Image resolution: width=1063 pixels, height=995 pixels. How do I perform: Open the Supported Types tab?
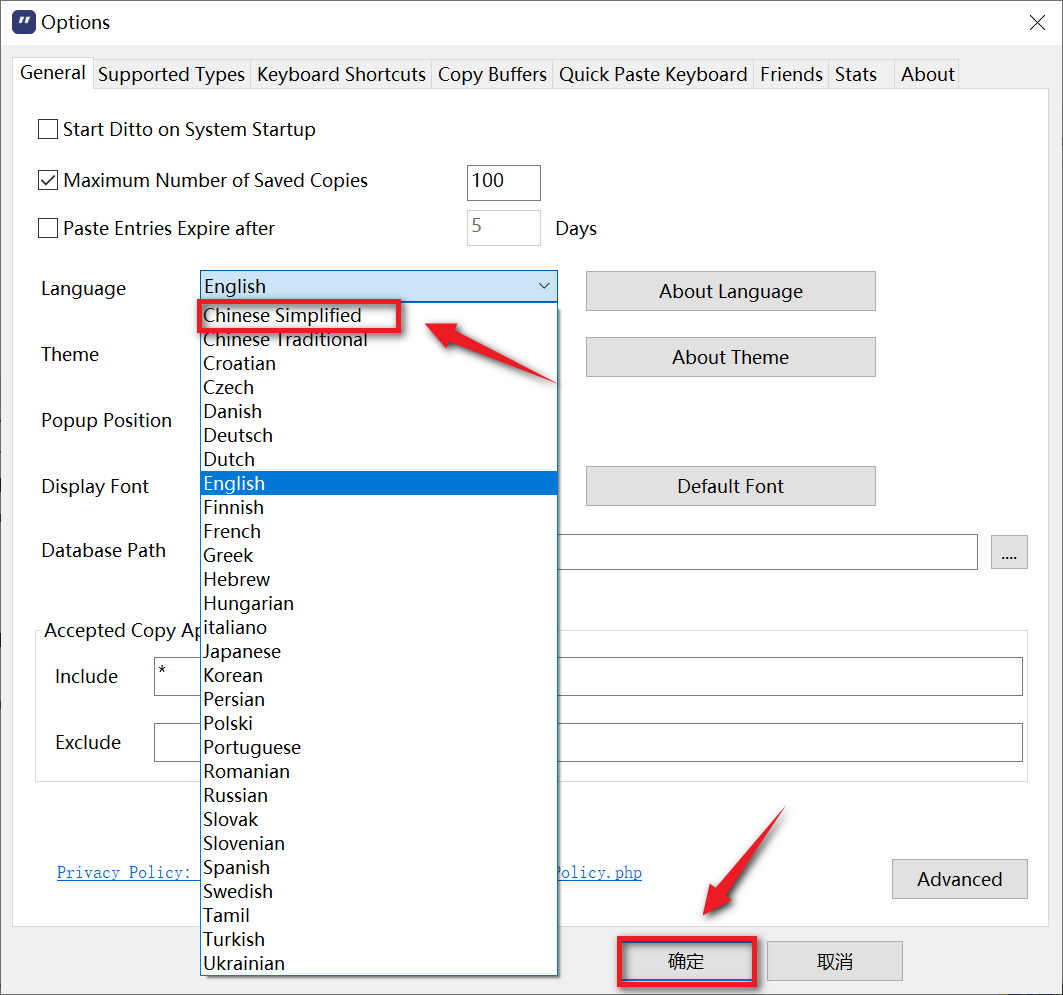[172, 74]
